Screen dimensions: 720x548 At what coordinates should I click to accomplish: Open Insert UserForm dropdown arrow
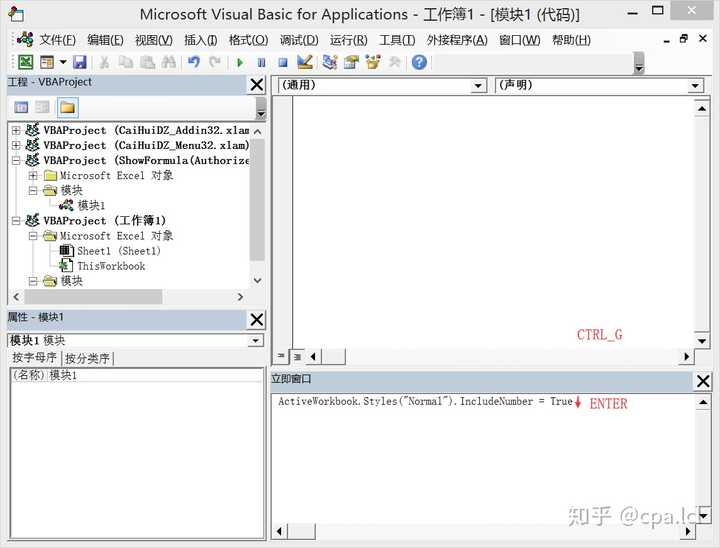63,62
